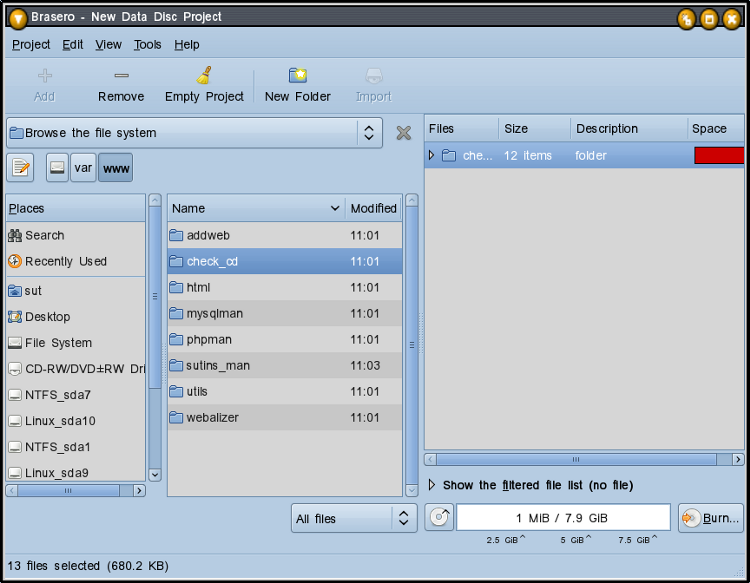750x583 pixels.
Task: Sort file list by Modified column
Action: pos(374,209)
